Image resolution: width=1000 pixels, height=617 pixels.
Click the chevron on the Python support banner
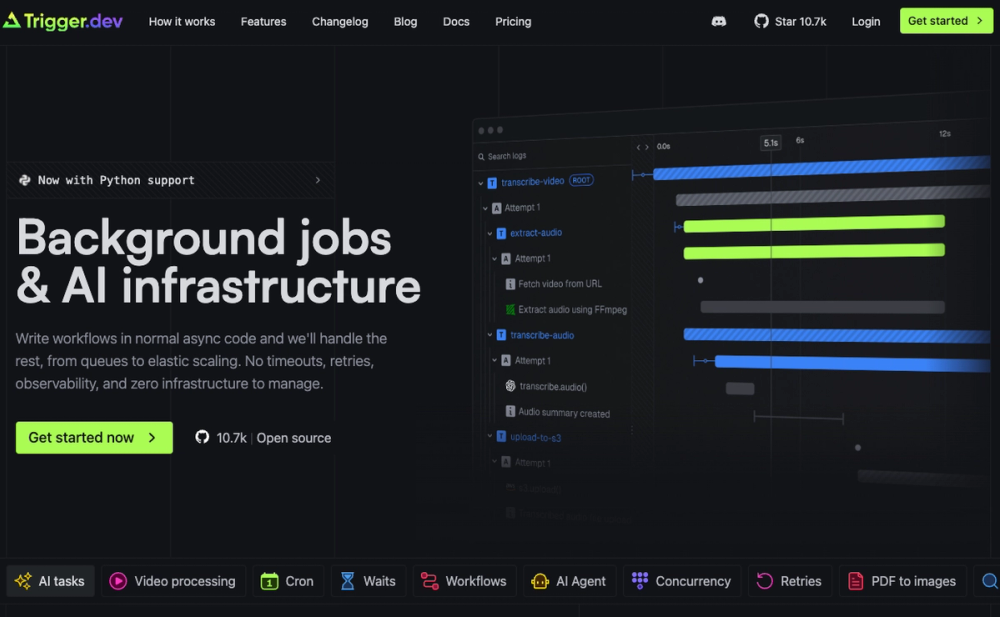[x=318, y=180]
